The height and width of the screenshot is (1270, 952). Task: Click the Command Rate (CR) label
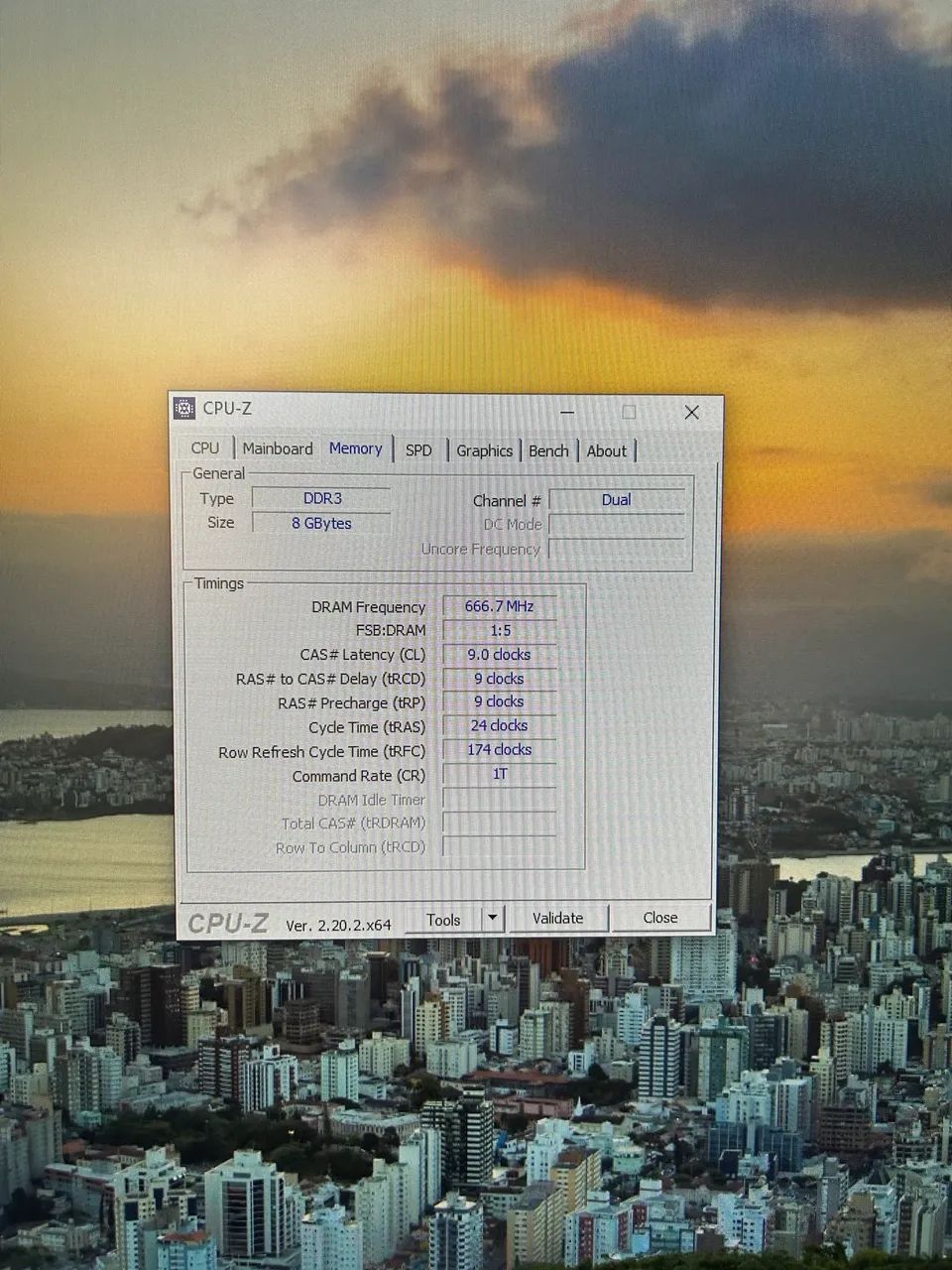[358, 776]
